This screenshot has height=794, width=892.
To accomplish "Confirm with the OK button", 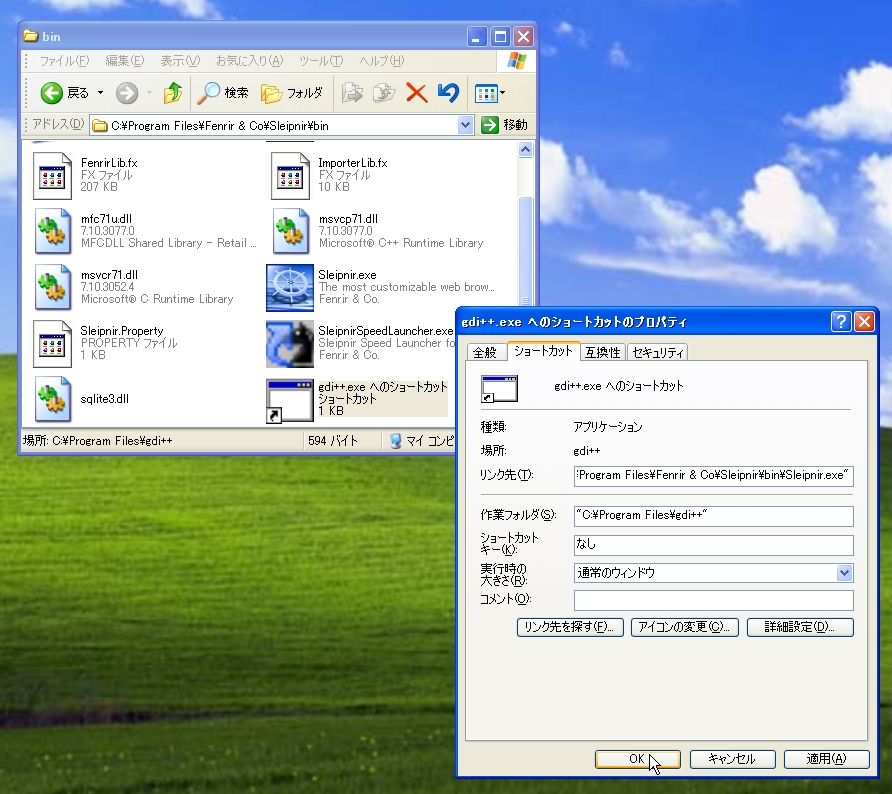I will [x=637, y=759].
